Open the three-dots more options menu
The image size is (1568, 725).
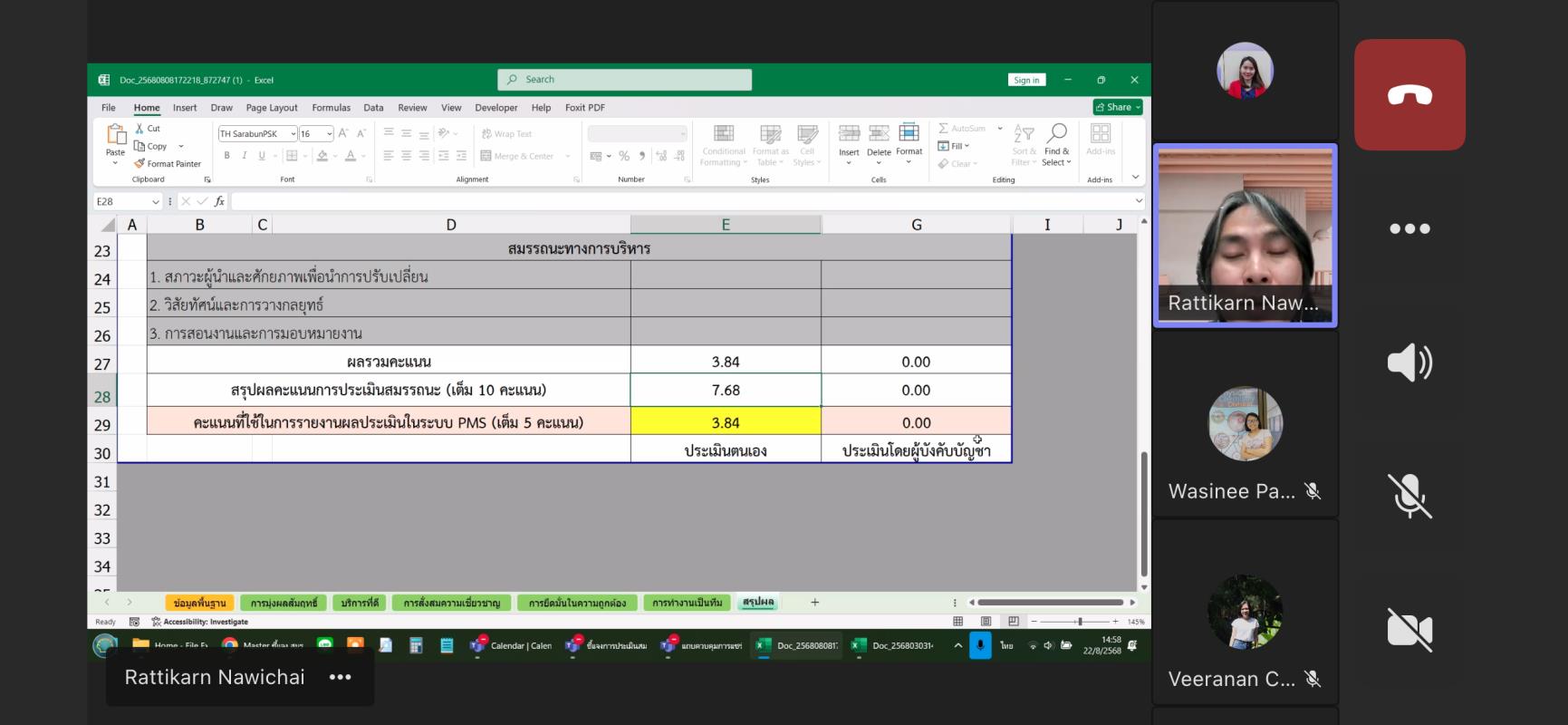(x=1409, y=229)
